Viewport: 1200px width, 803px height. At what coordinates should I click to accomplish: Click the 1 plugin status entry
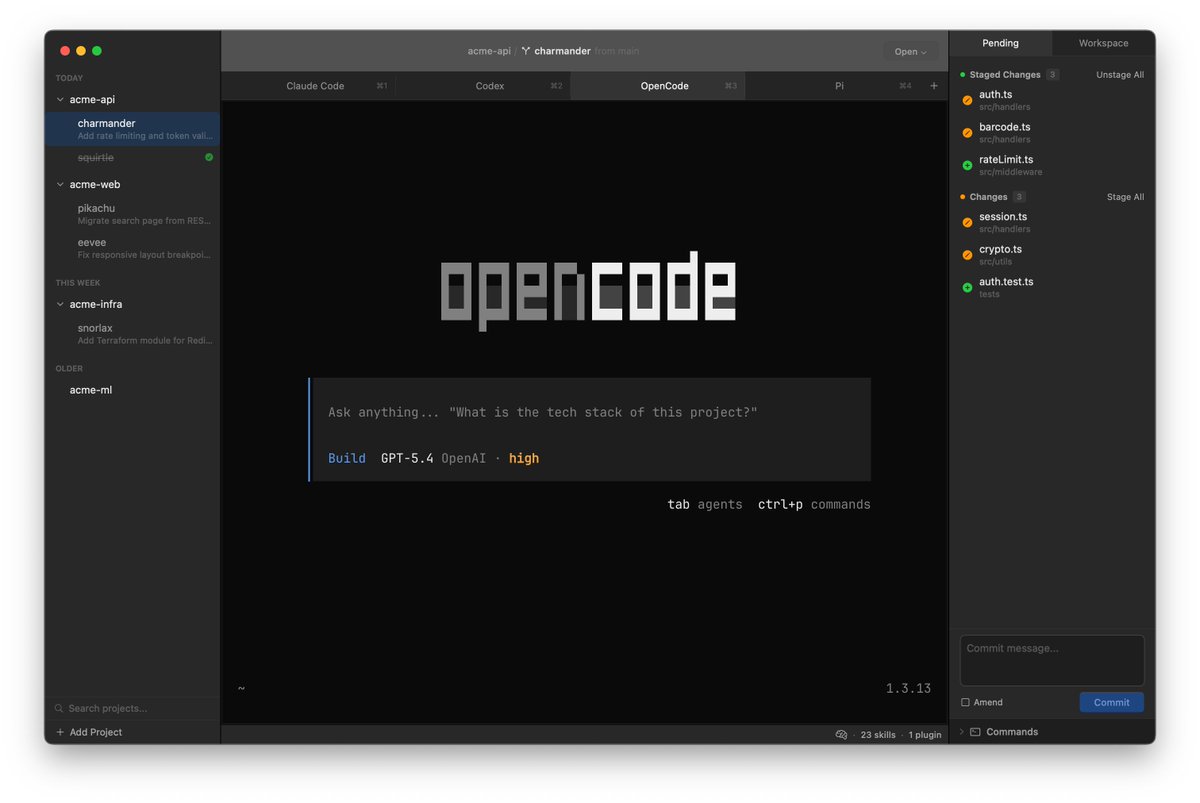925,734
